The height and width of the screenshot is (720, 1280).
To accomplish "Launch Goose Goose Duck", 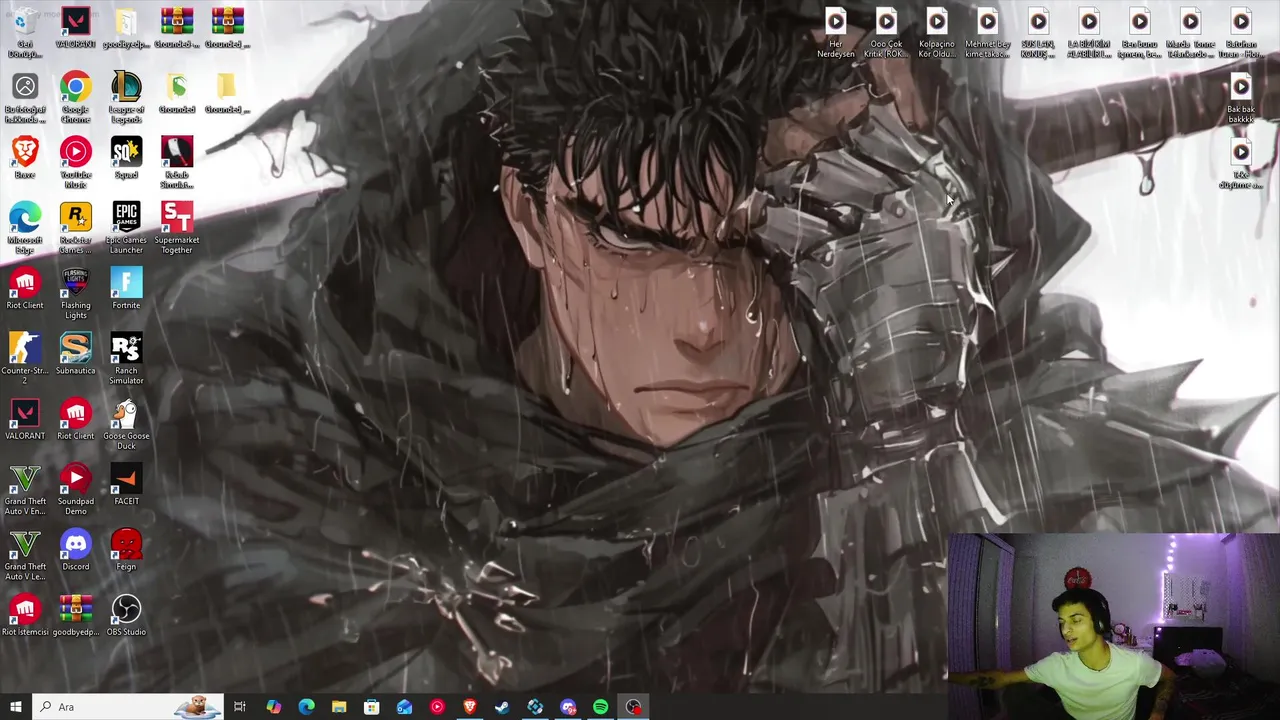I will (126, 424).
